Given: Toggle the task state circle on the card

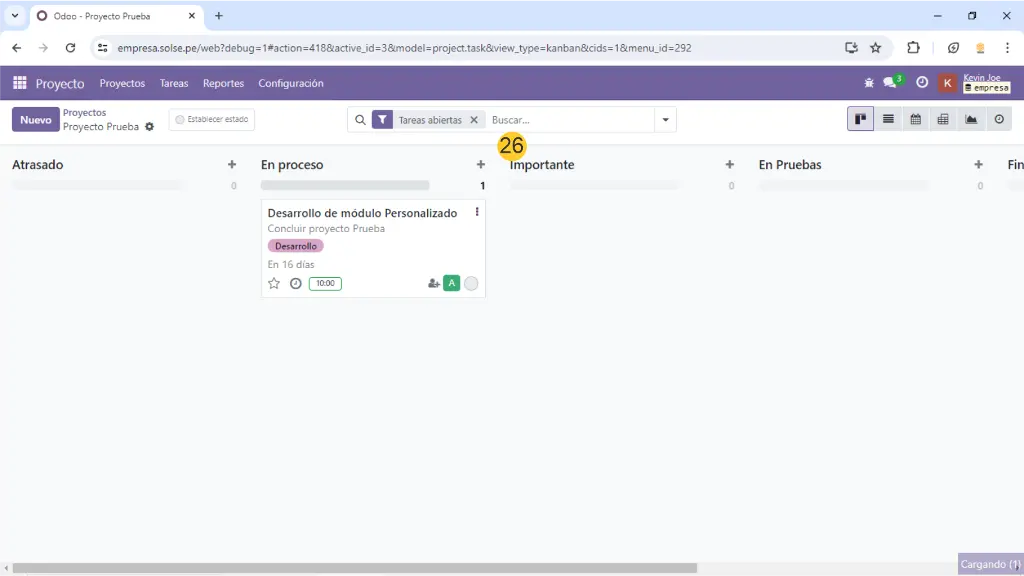Looking at the screenshot, I should pyautogui.click(x=471, y=284).
